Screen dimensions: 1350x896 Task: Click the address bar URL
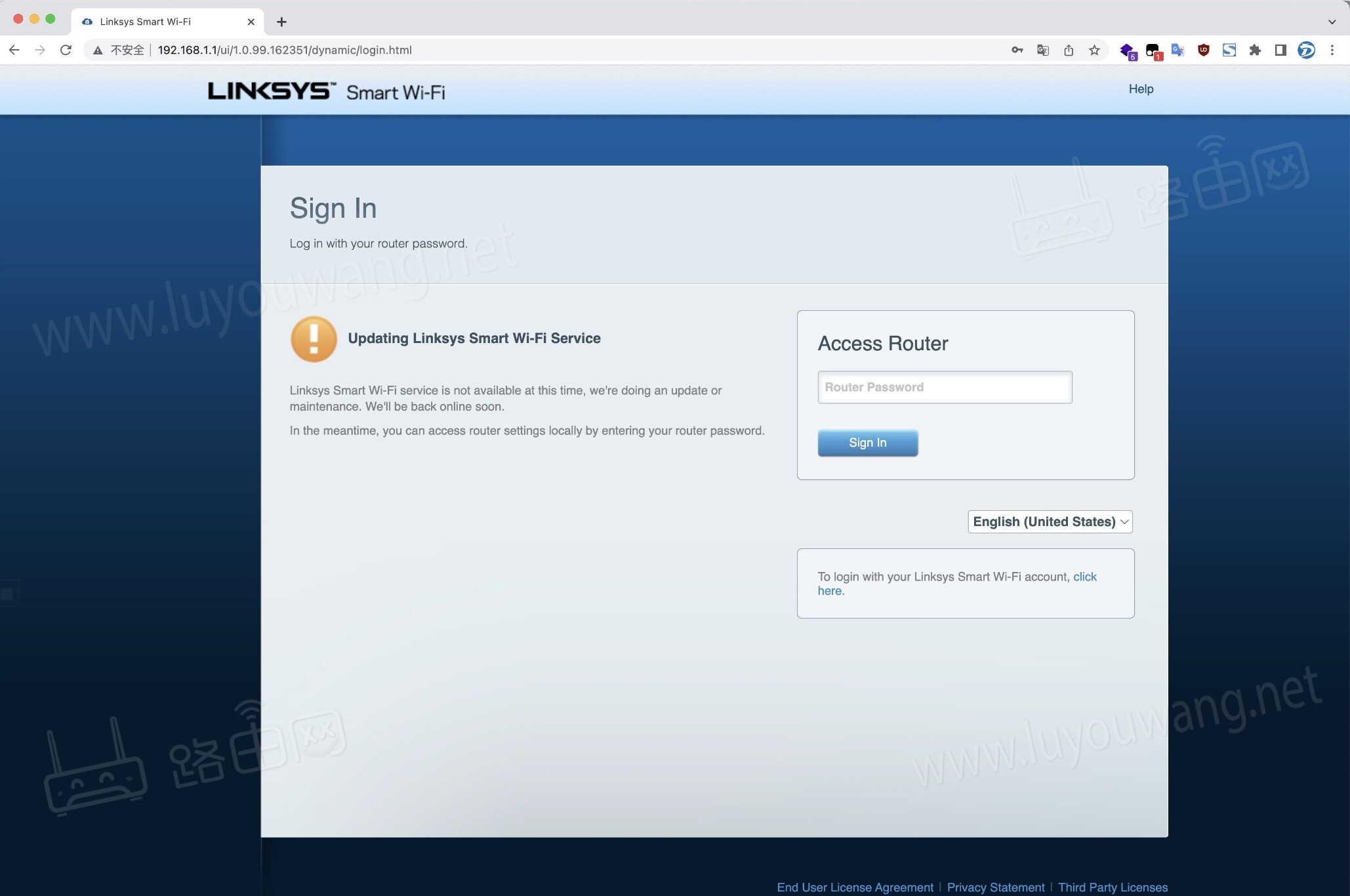pyautogui.click(x=285, y=50)
